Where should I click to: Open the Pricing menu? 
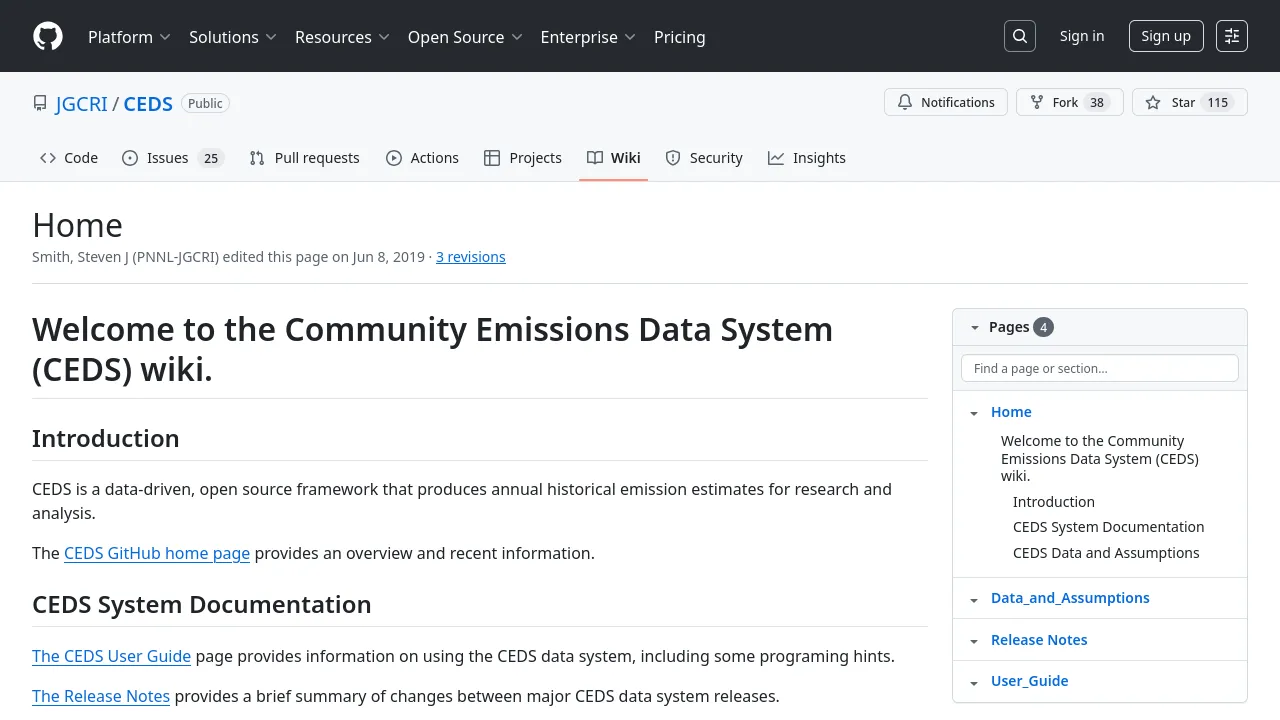point(679,37)
